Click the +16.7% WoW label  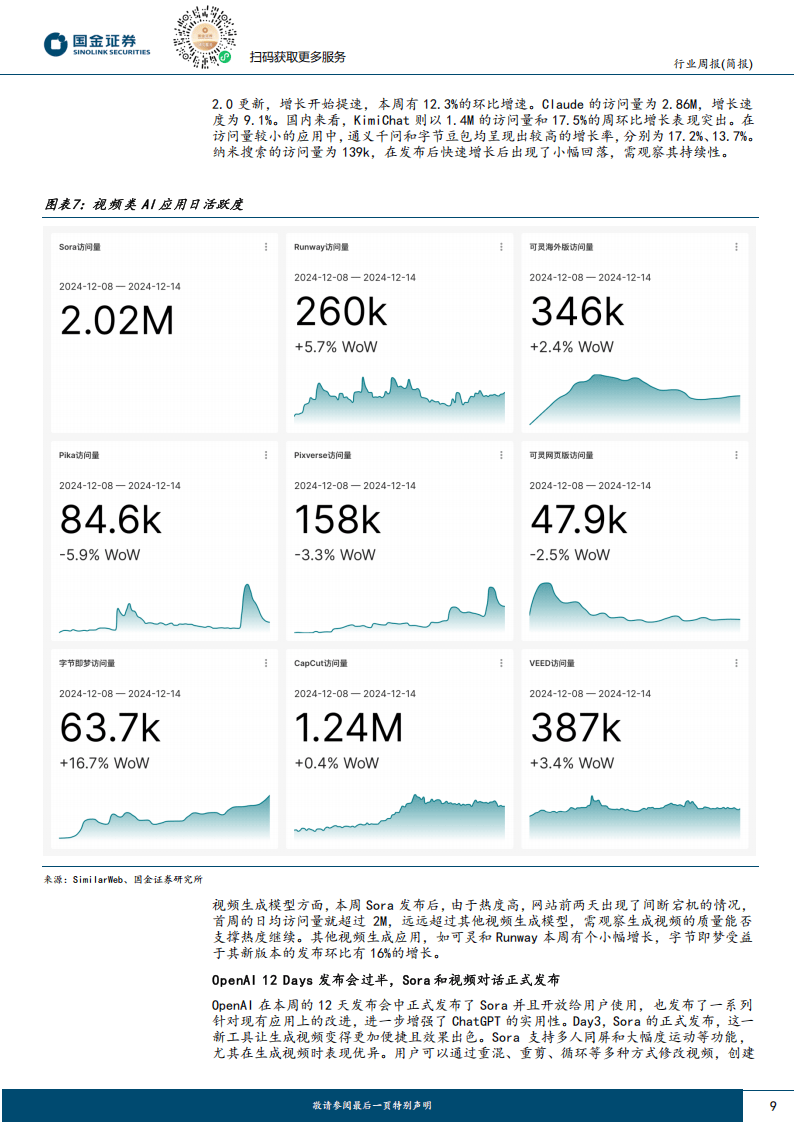[105, 763]
